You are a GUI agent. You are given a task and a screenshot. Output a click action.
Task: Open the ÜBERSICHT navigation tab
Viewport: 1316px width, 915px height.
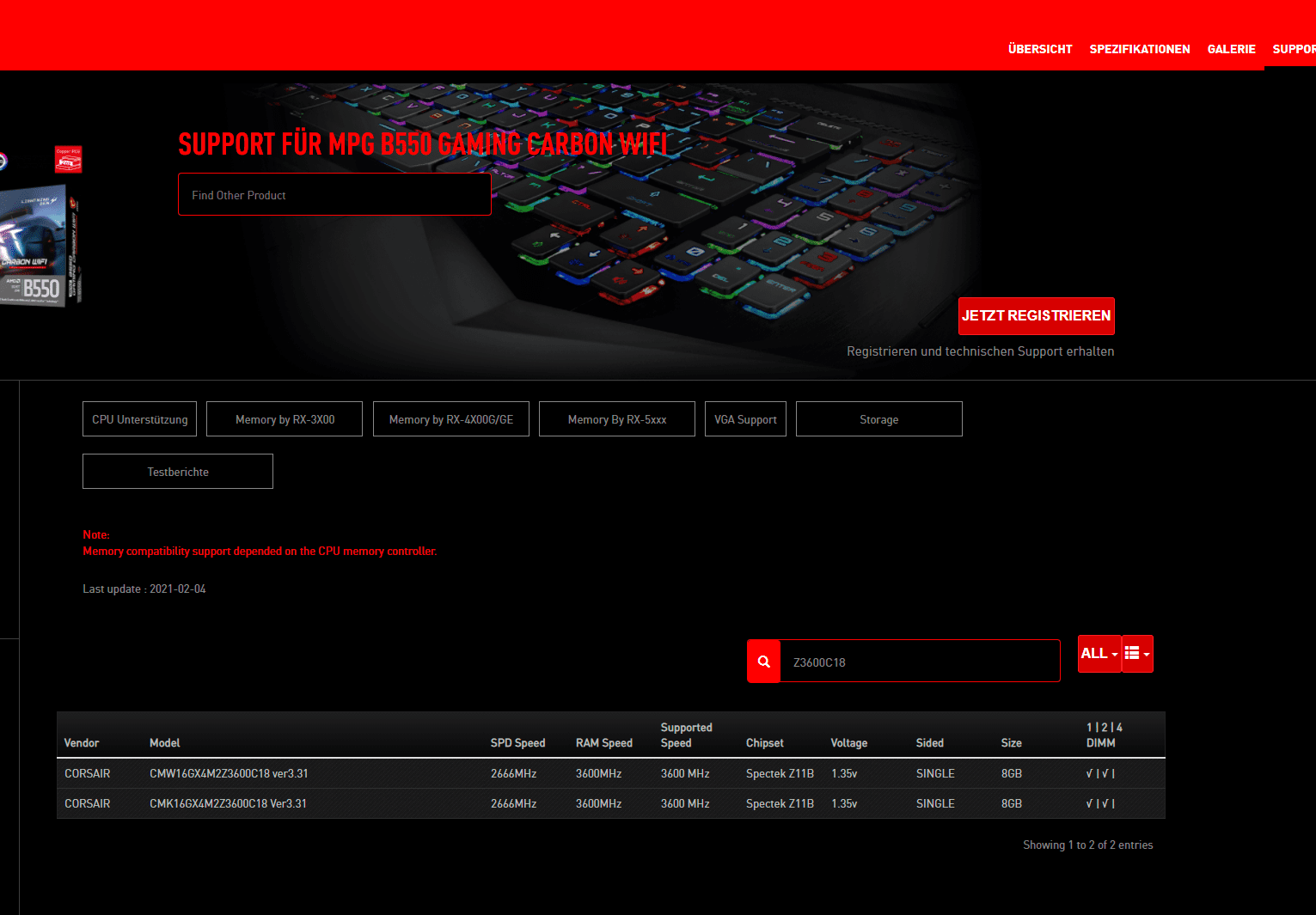(x=1040, y=49)
